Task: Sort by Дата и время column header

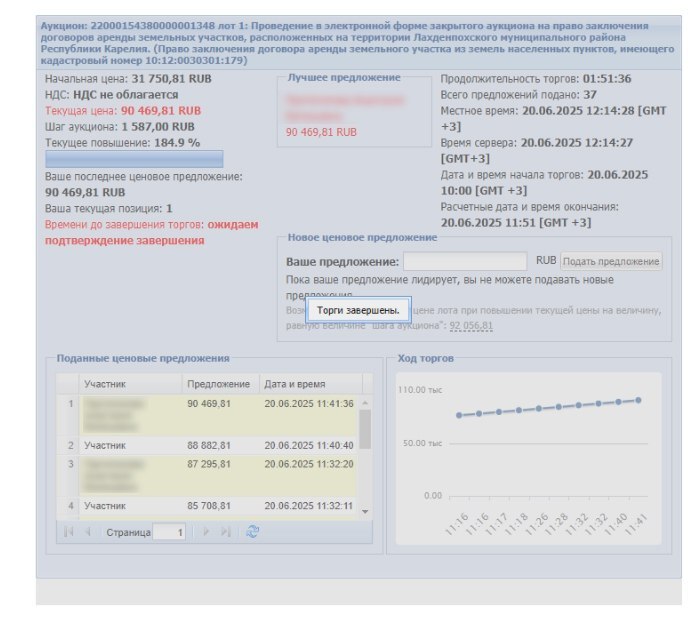Action: [x=311, y=384]
